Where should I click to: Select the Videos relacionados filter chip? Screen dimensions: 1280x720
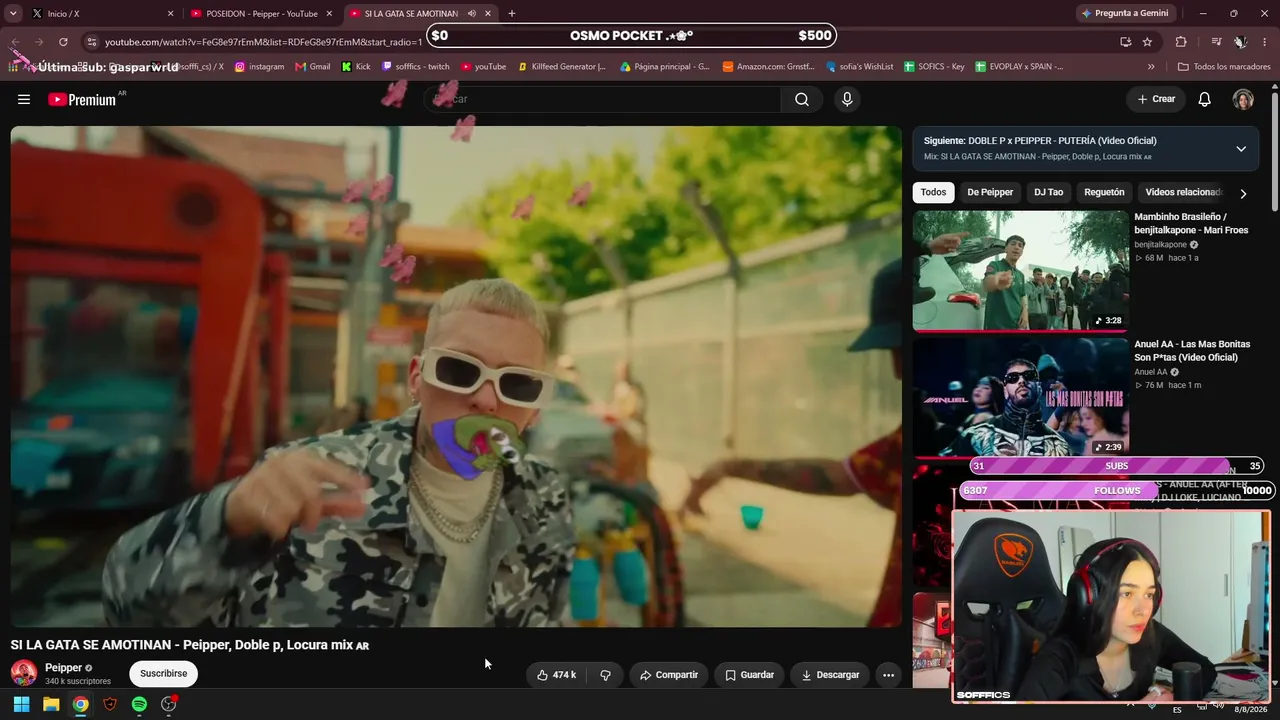coord(1183,192)
